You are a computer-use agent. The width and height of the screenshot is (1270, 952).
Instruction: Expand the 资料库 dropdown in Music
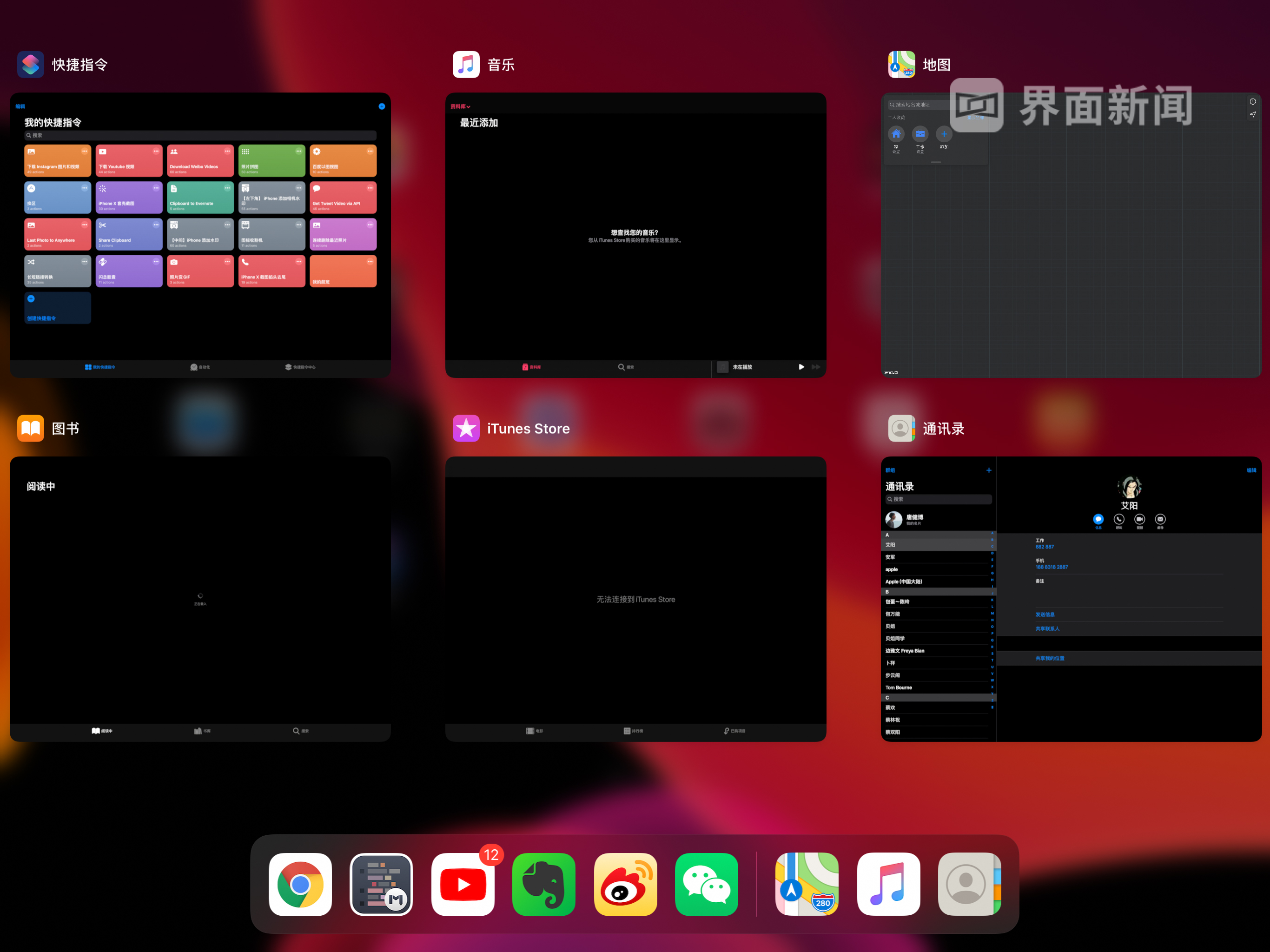coord(461,106)
